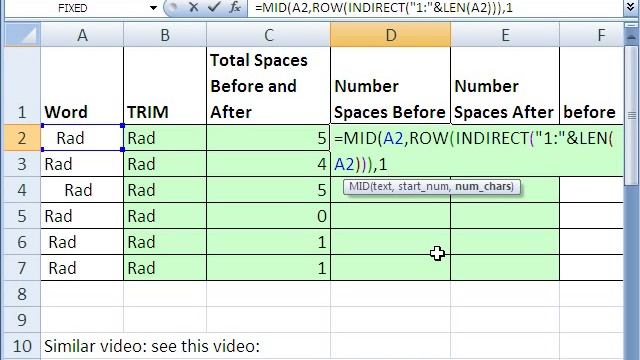Click cell B5 containing Rad

click(165, 216)
